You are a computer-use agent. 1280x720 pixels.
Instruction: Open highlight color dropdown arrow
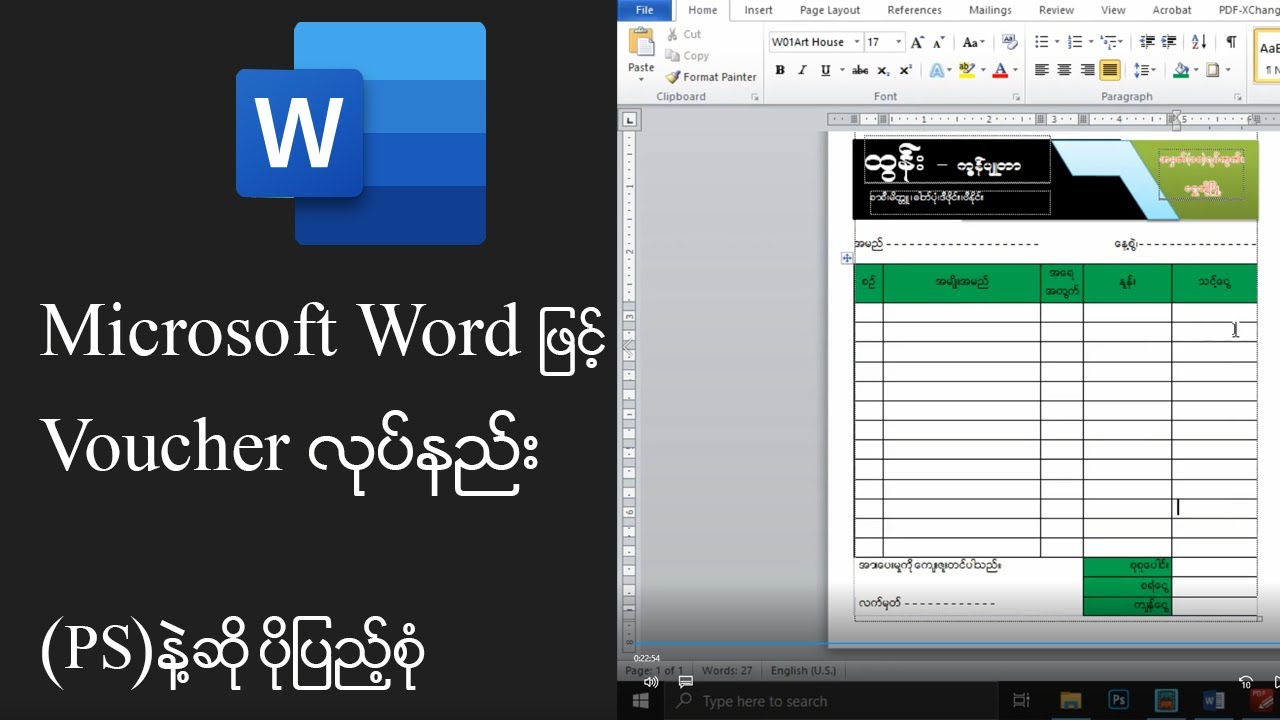(982, 70)
